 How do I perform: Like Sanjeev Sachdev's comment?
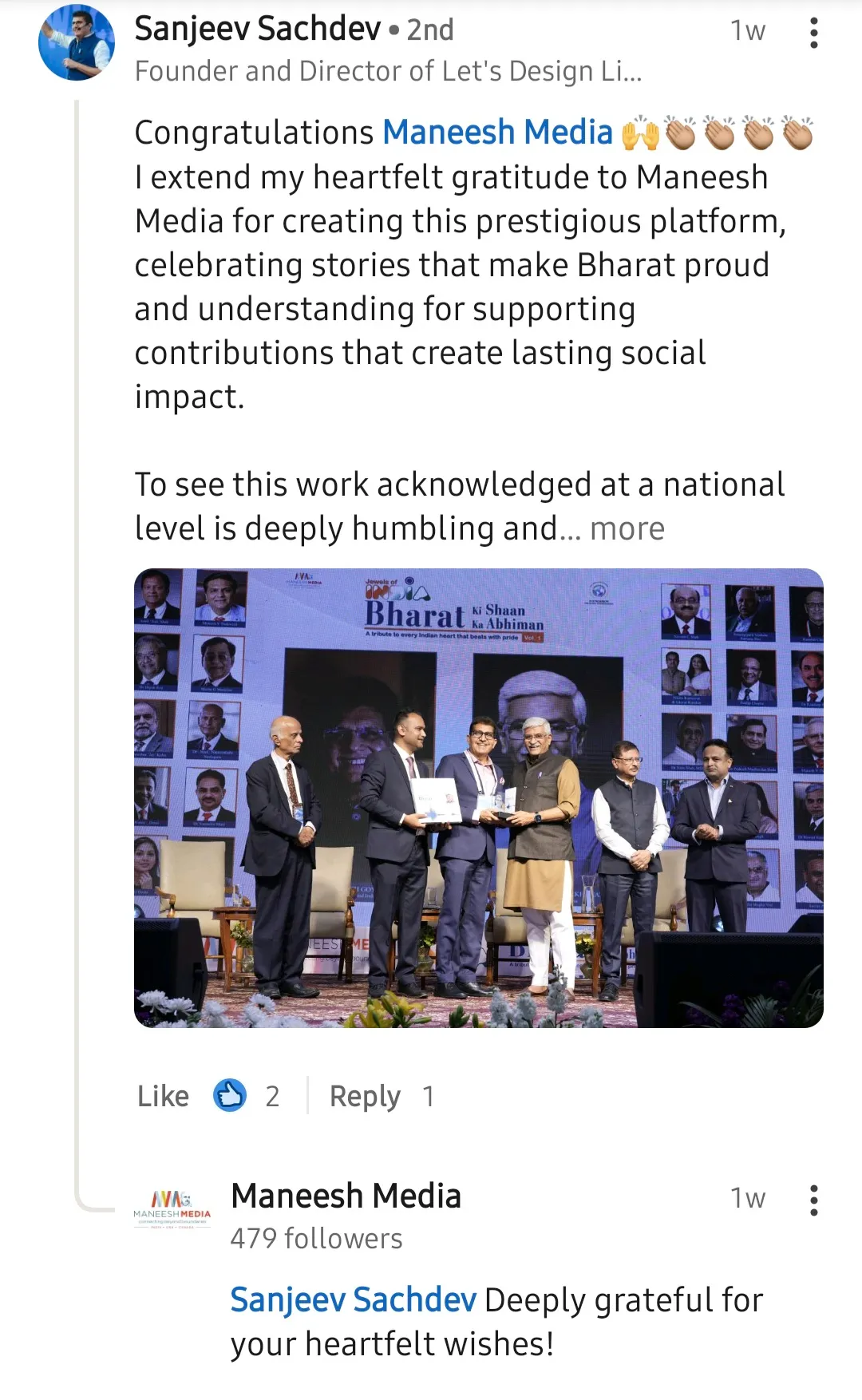163,1096
